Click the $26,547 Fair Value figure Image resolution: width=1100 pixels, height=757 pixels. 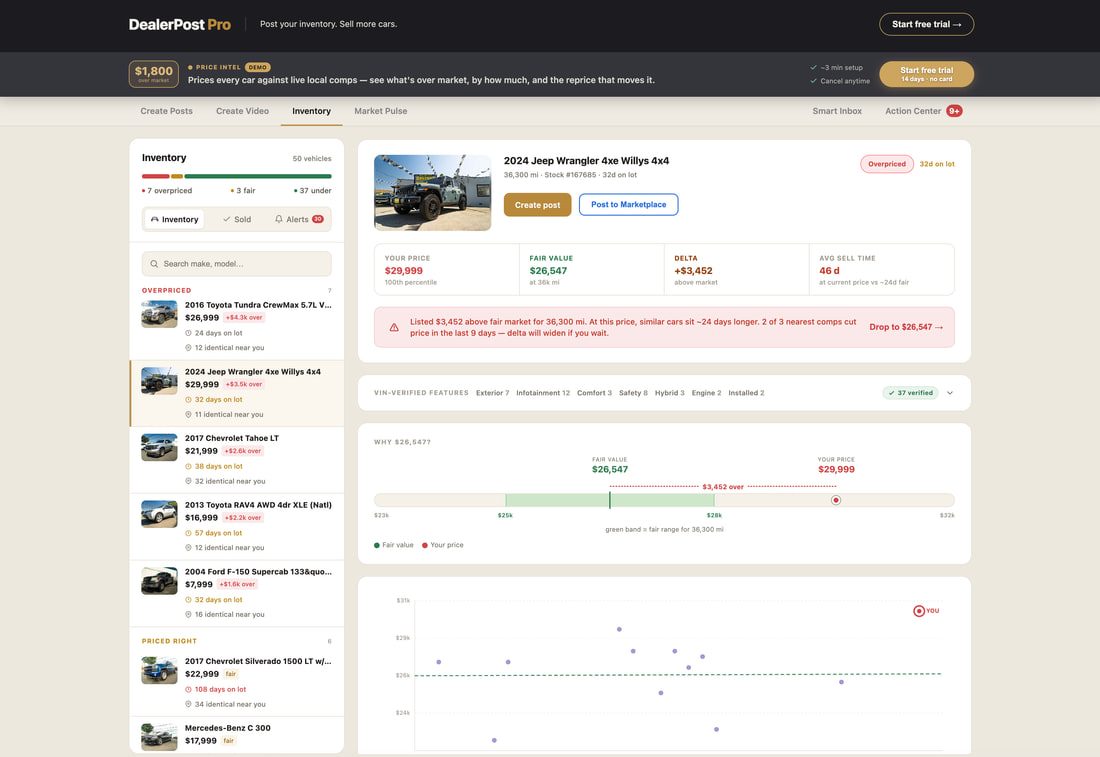[548, 271]
